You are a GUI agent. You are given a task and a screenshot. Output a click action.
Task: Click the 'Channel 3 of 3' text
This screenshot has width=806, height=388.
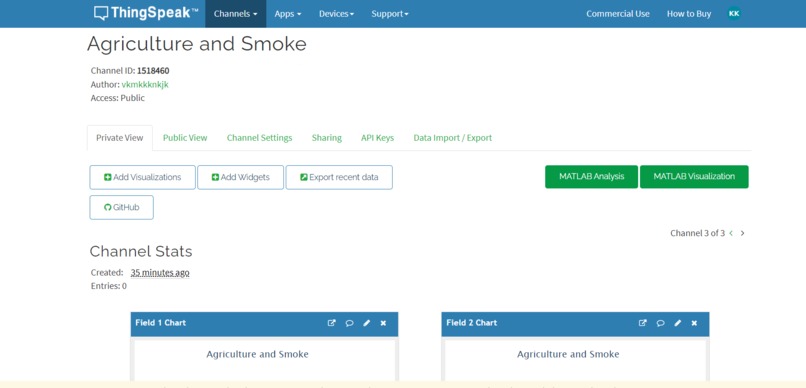[698, 233]
